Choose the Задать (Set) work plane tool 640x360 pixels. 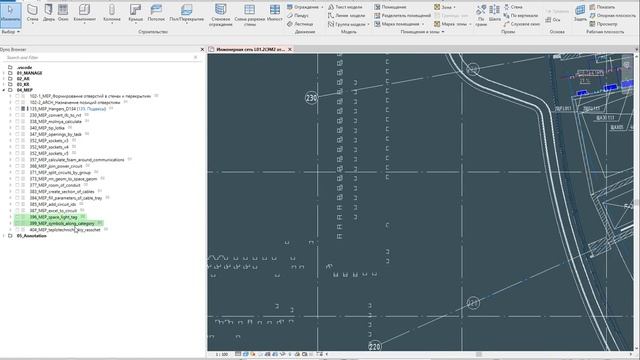pyautogui.click(x=580, y=13)
